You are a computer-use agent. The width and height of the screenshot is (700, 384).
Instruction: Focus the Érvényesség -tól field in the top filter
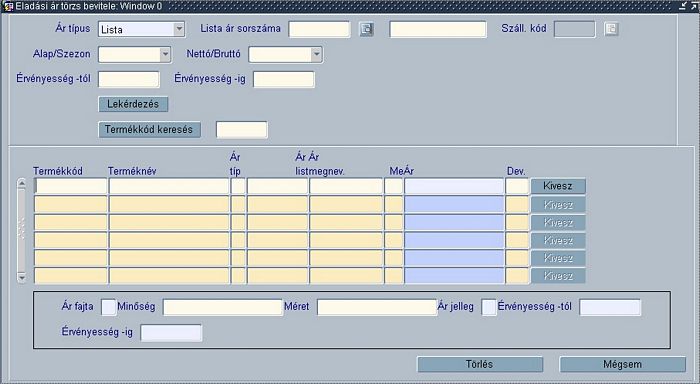[129, 80]
